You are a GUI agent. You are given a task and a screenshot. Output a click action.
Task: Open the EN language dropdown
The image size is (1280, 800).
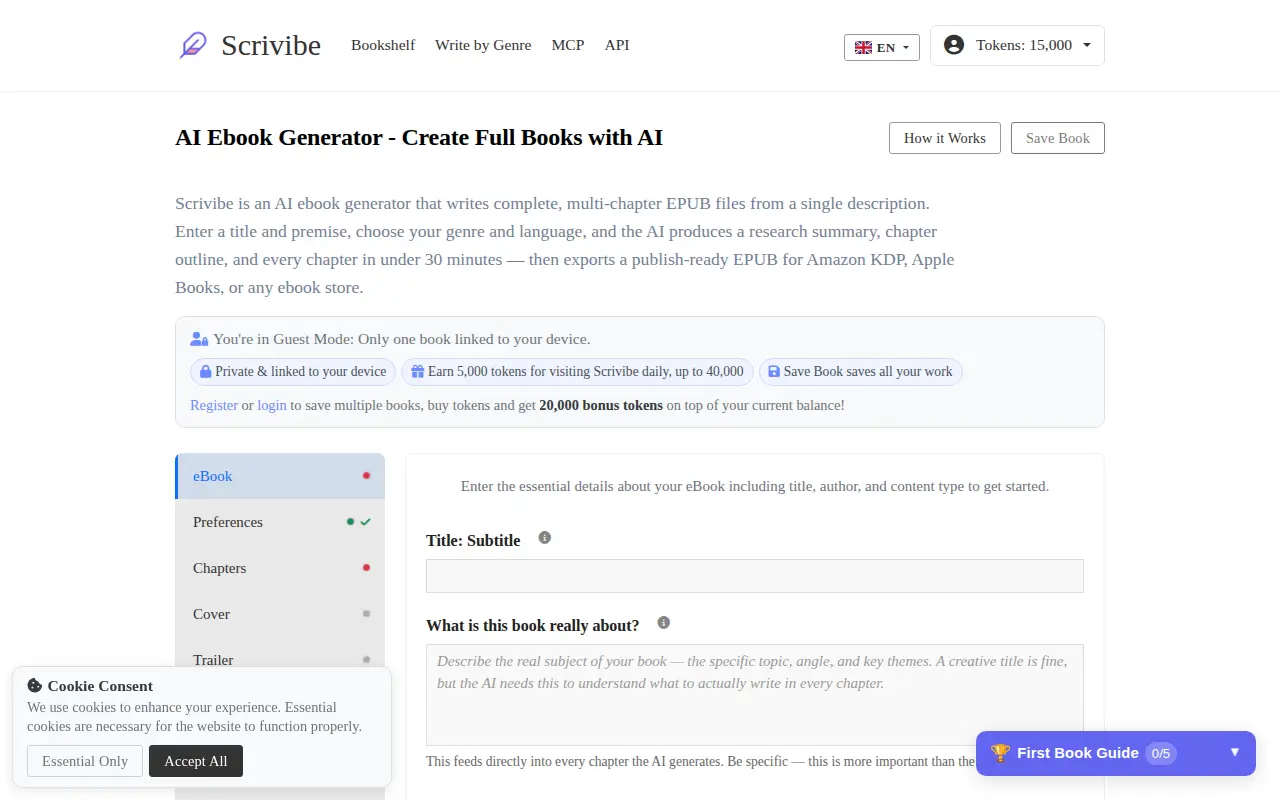click(882, 47)
